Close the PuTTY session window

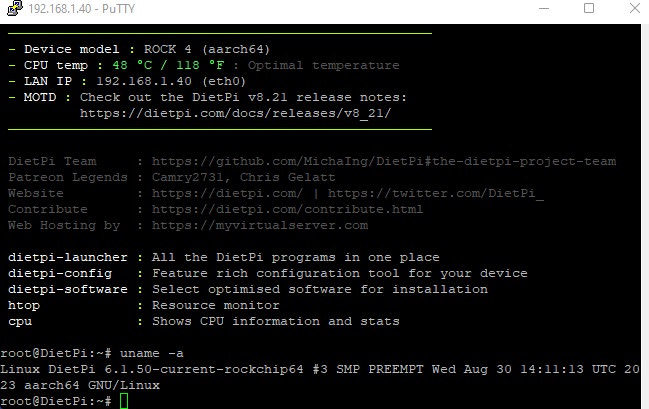click(635, 8)
